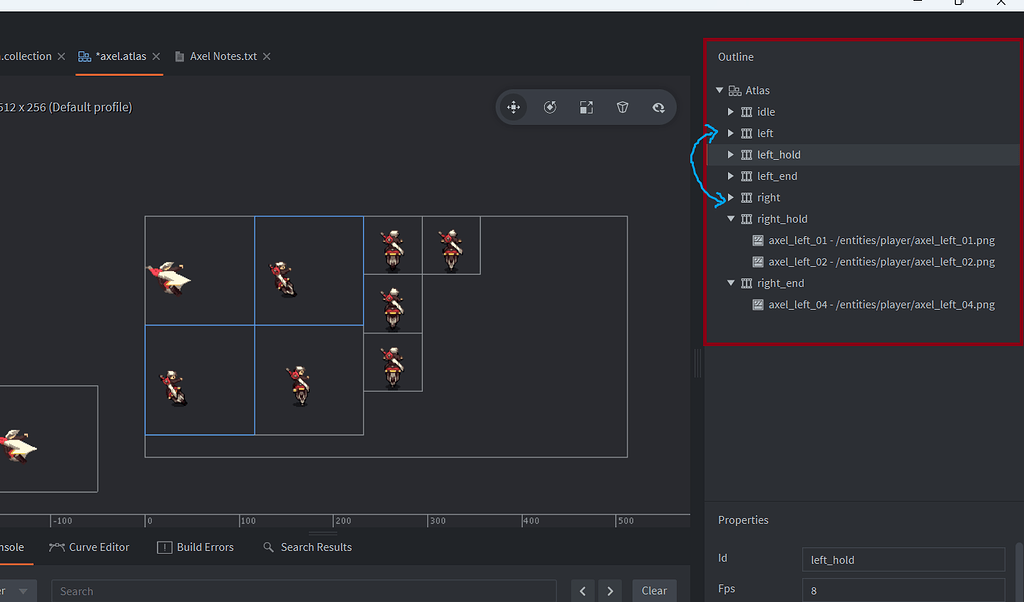Screen dimensions: 1024x602
Task: Click the Id text field showing left_hold
Action: [x=902, y=559]
